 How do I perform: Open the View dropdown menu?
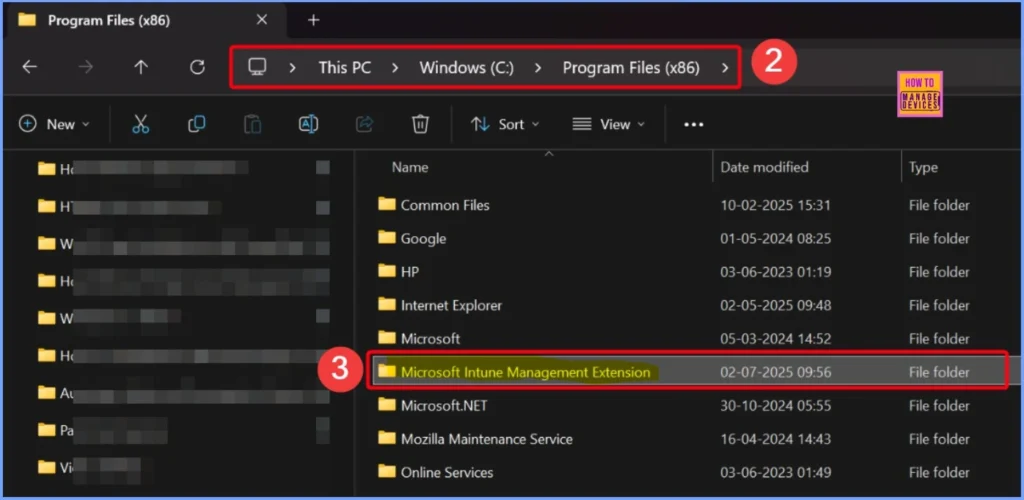point(609,124)
